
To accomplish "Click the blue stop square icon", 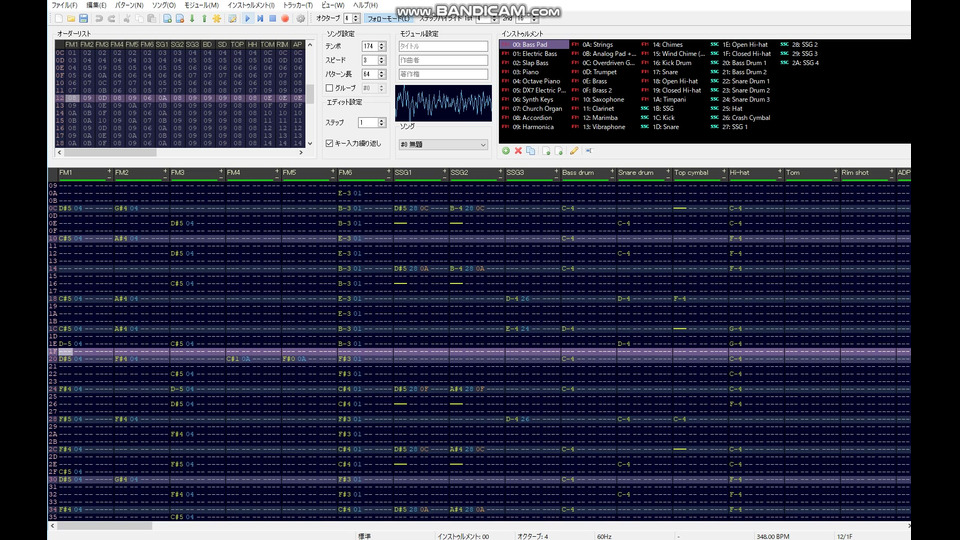I will [x=273, y=18].
